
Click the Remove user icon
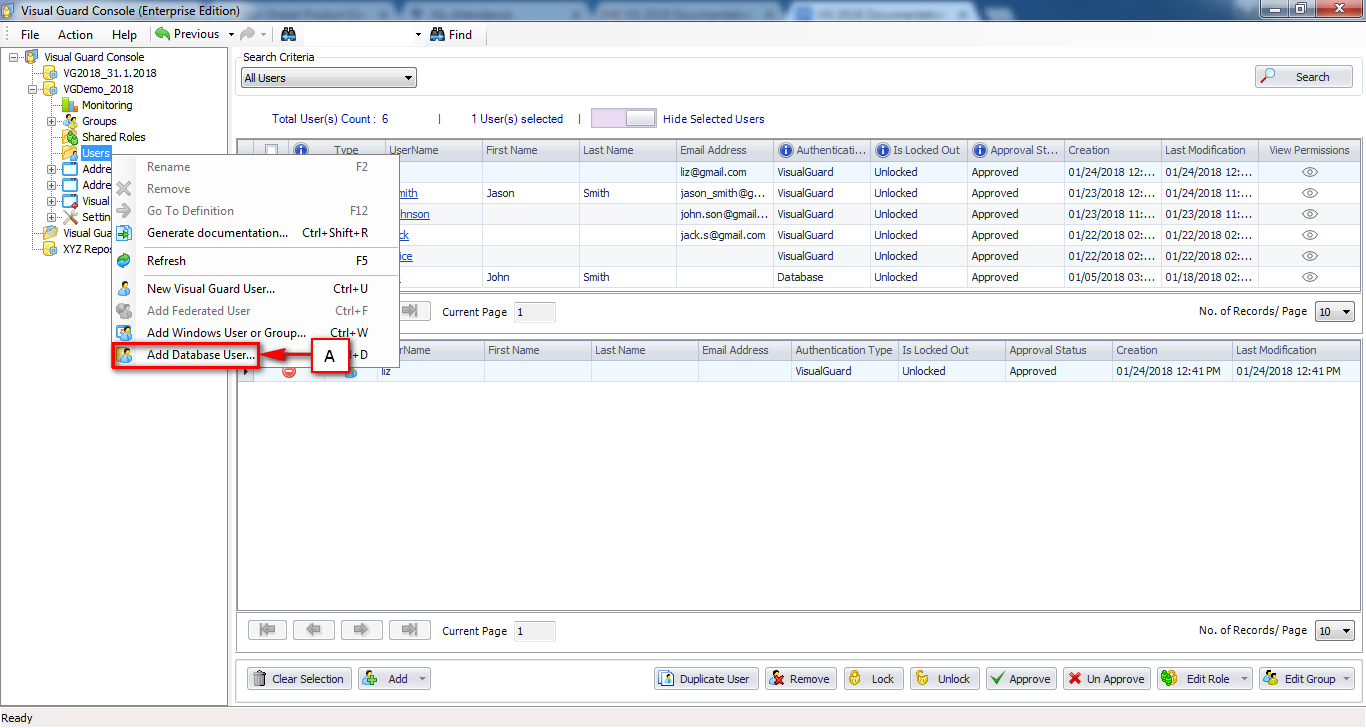[x=777, y=678]
